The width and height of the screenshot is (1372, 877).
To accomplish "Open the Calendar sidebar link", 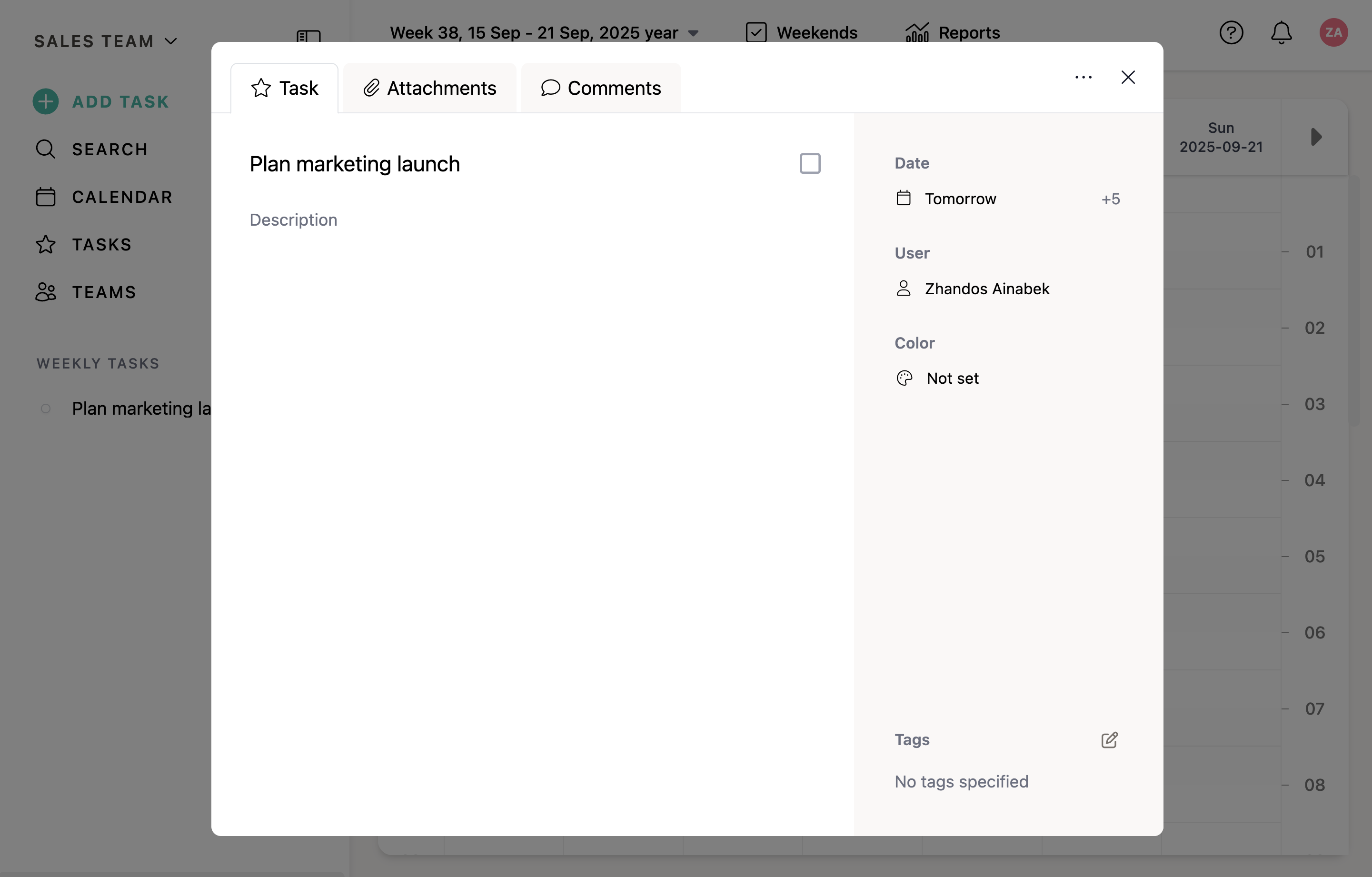I will click(x=121, y=197).
